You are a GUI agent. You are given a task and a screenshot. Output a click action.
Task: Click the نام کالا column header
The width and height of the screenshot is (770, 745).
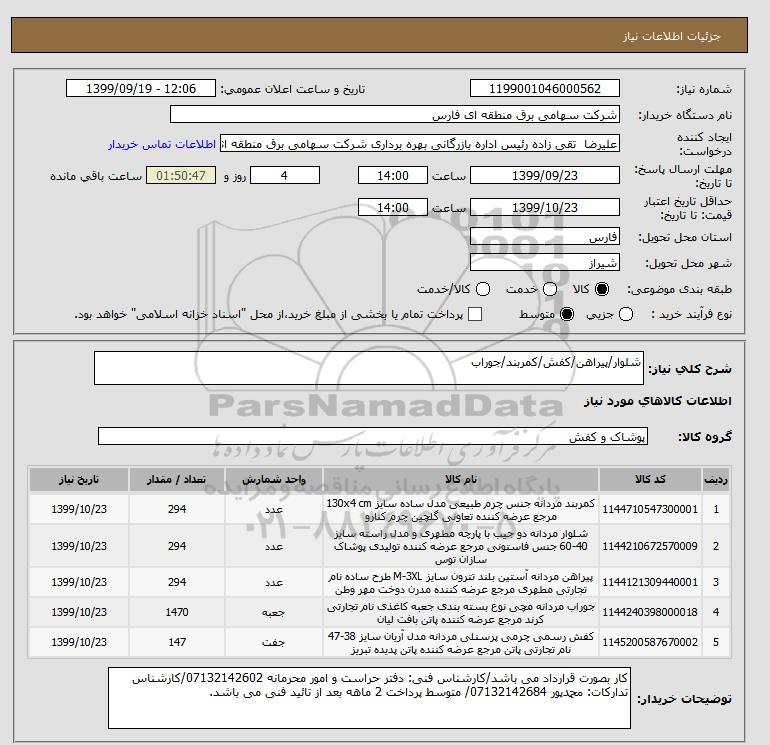pyautogui.click(x=461, y=479)
